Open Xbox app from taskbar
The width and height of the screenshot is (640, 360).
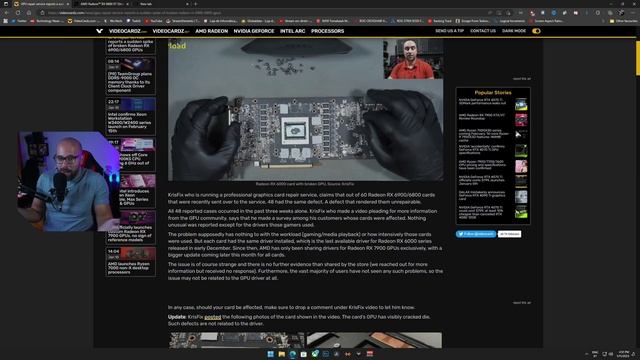[x=315, y=354]
